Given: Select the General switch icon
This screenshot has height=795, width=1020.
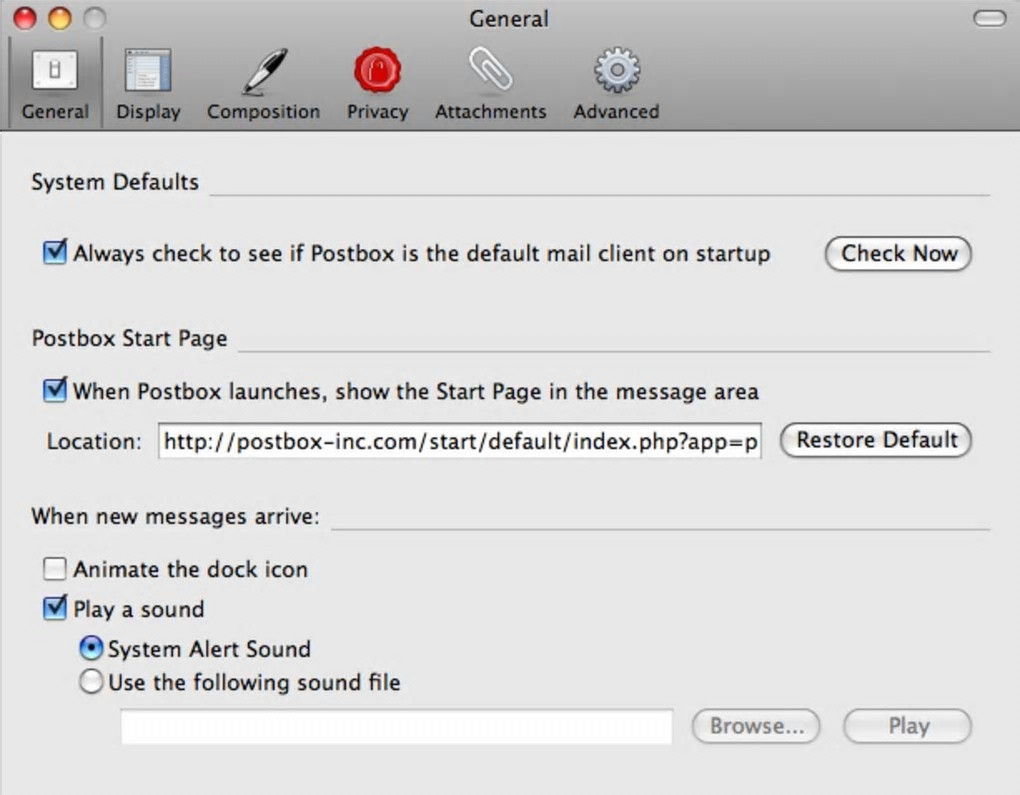Looking at the screenshot, I should point(55,70).
